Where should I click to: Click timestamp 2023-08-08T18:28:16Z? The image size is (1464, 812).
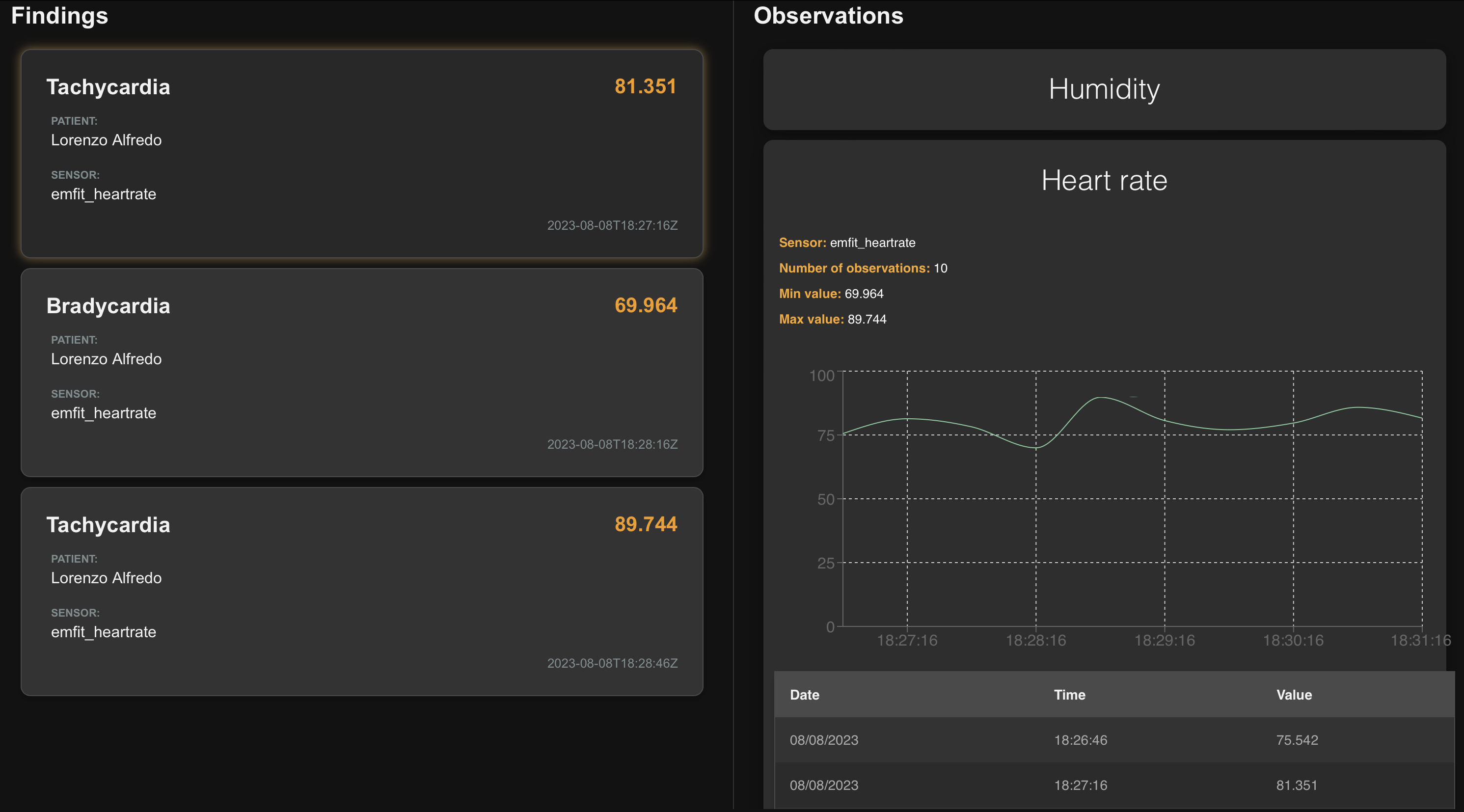point(612,444)
